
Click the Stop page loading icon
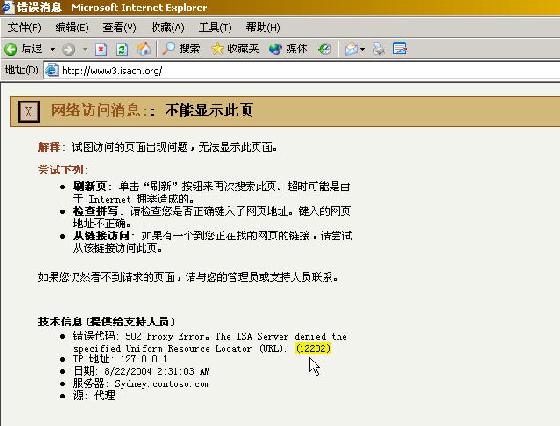[x=101, y=49]
